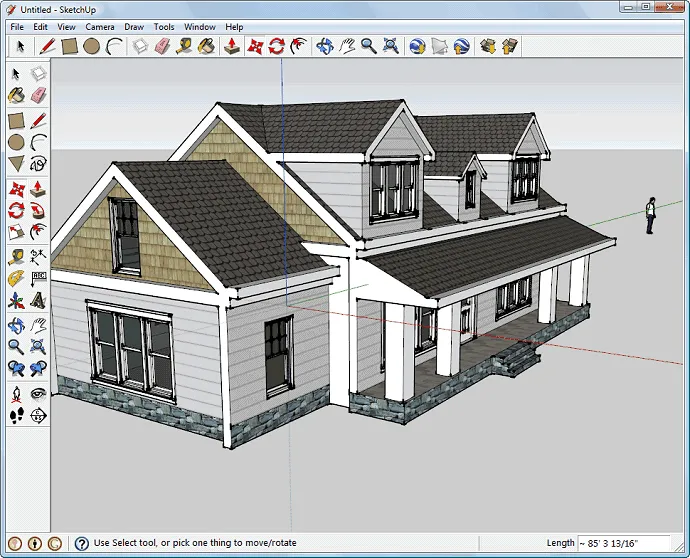Activate the Paint Bucket tool in left toolbar
This screenshot has height=558, width=690.
tap(16, 96)
